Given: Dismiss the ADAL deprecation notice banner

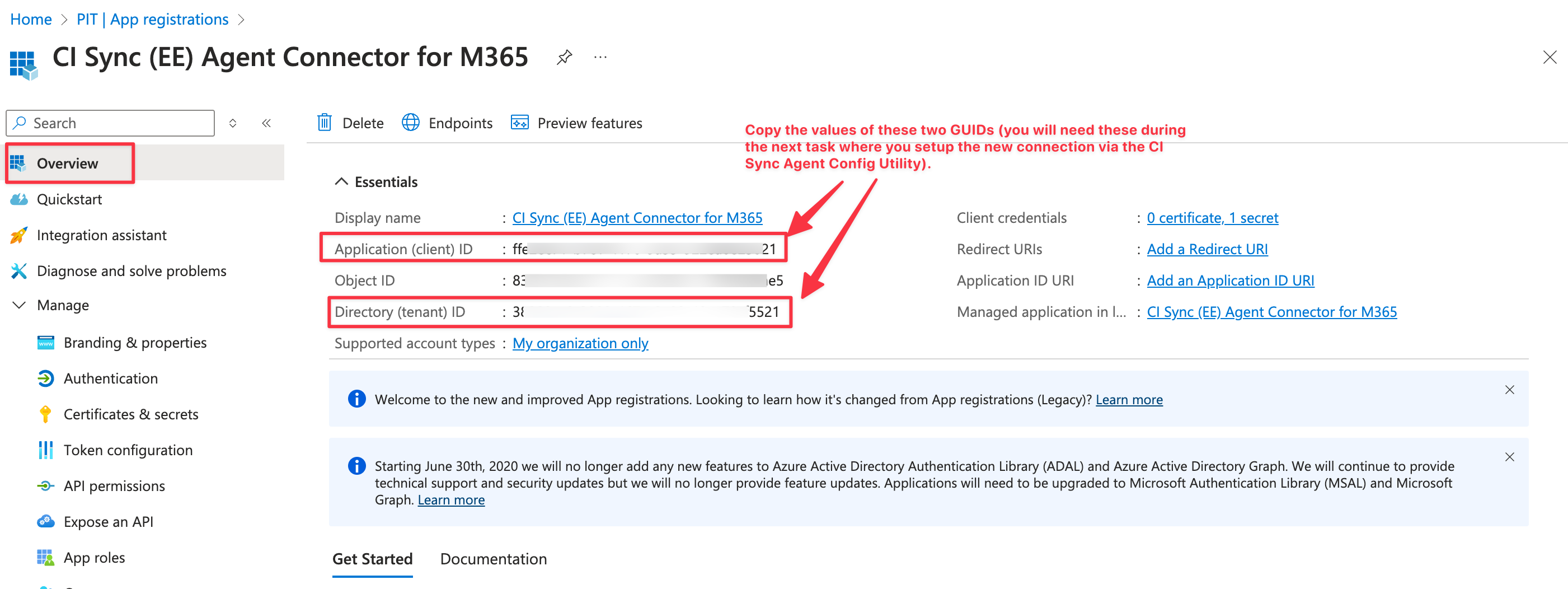Looking at the screenshot, I should click(1510, 457).
